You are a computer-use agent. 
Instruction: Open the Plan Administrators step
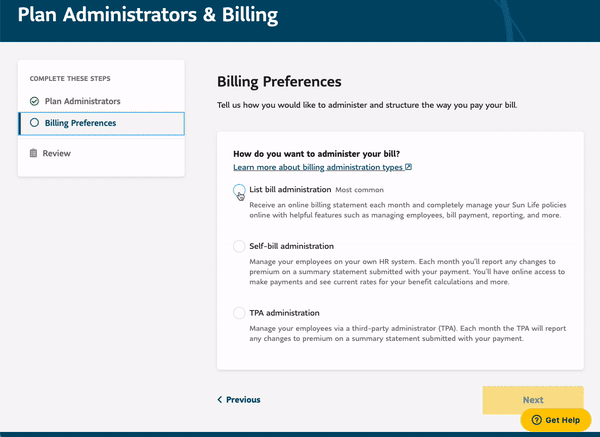pyautogui.click(x=82, y=101)
